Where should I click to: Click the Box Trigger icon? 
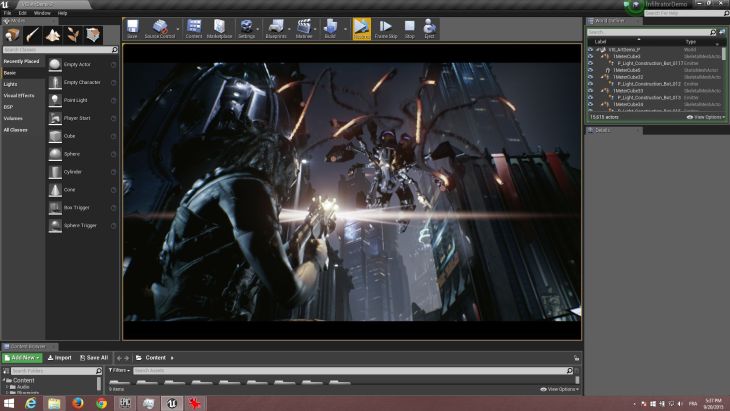pyautogui.click(x=55, y=208)
